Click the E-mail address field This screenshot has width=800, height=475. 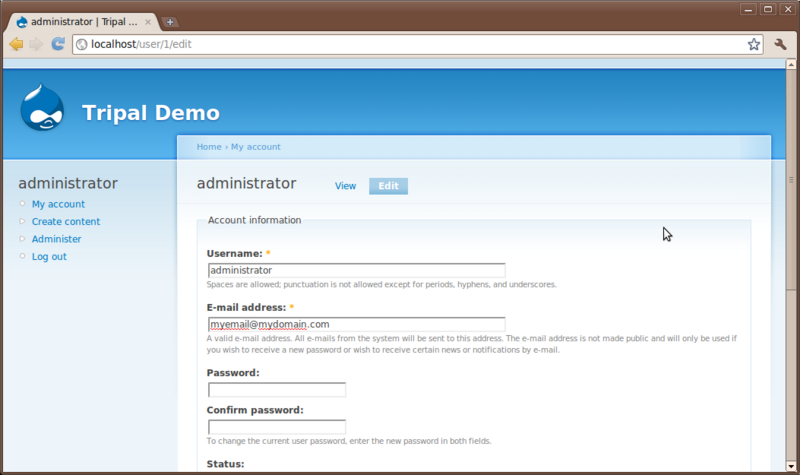pos(357,324)
